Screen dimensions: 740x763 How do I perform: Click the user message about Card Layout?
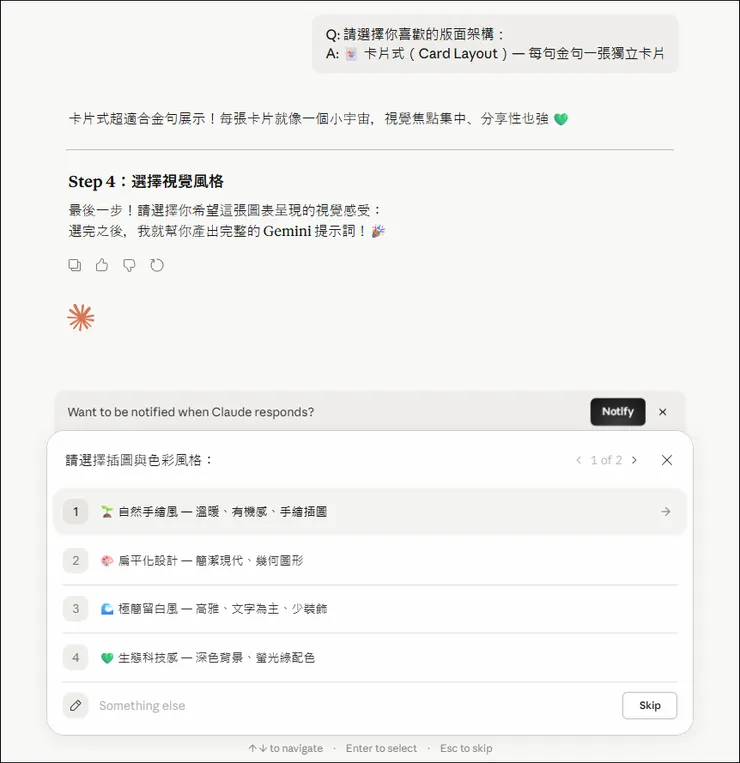point(495,44)
